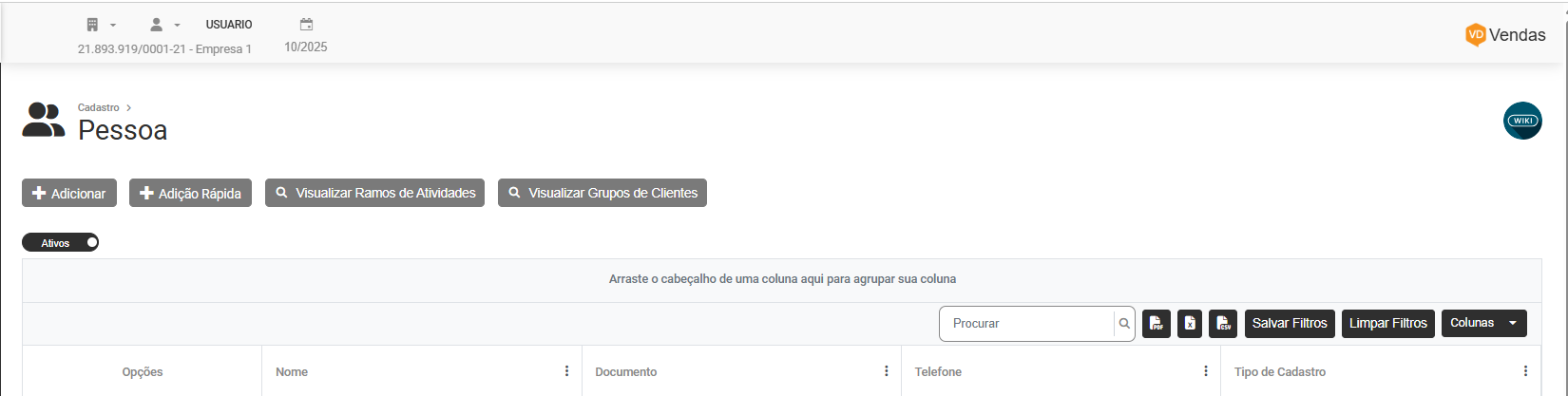Screen dimensions: 1568x396
Task: Click the search magnifier icon
Action: point(1124,324)
